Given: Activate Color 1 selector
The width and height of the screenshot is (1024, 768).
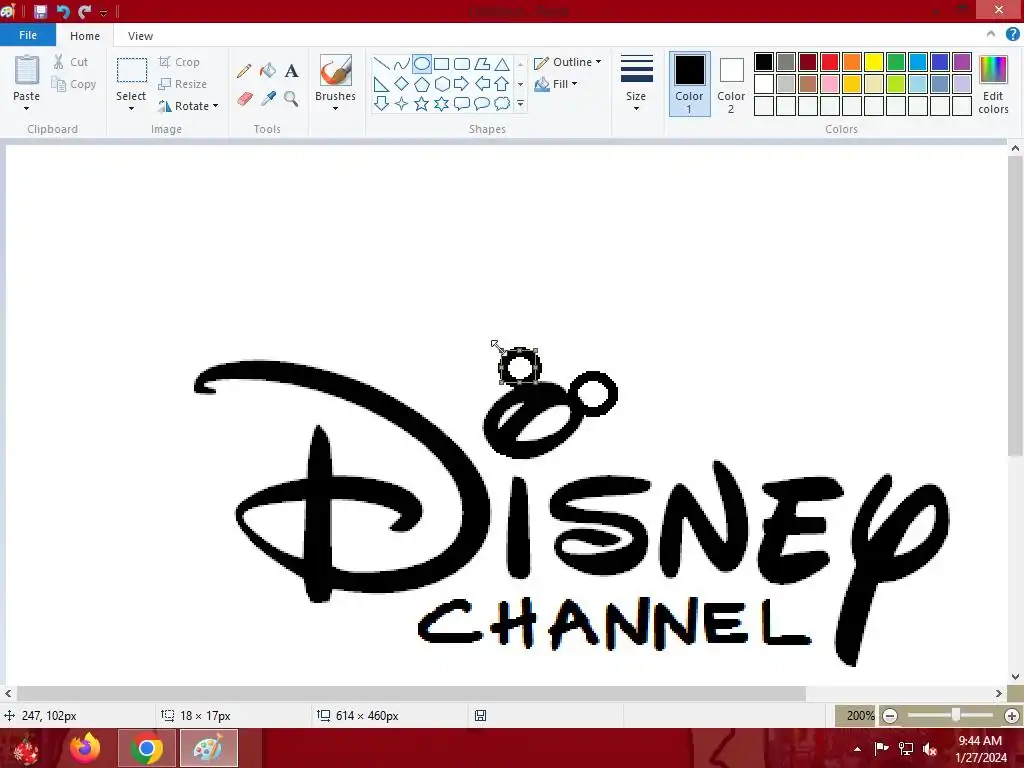Looking at the screenshot, I should (689, 84).
